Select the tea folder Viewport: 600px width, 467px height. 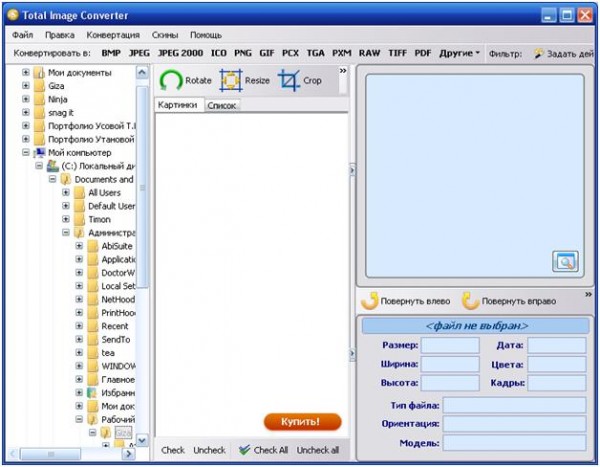[x=108, y=353]
